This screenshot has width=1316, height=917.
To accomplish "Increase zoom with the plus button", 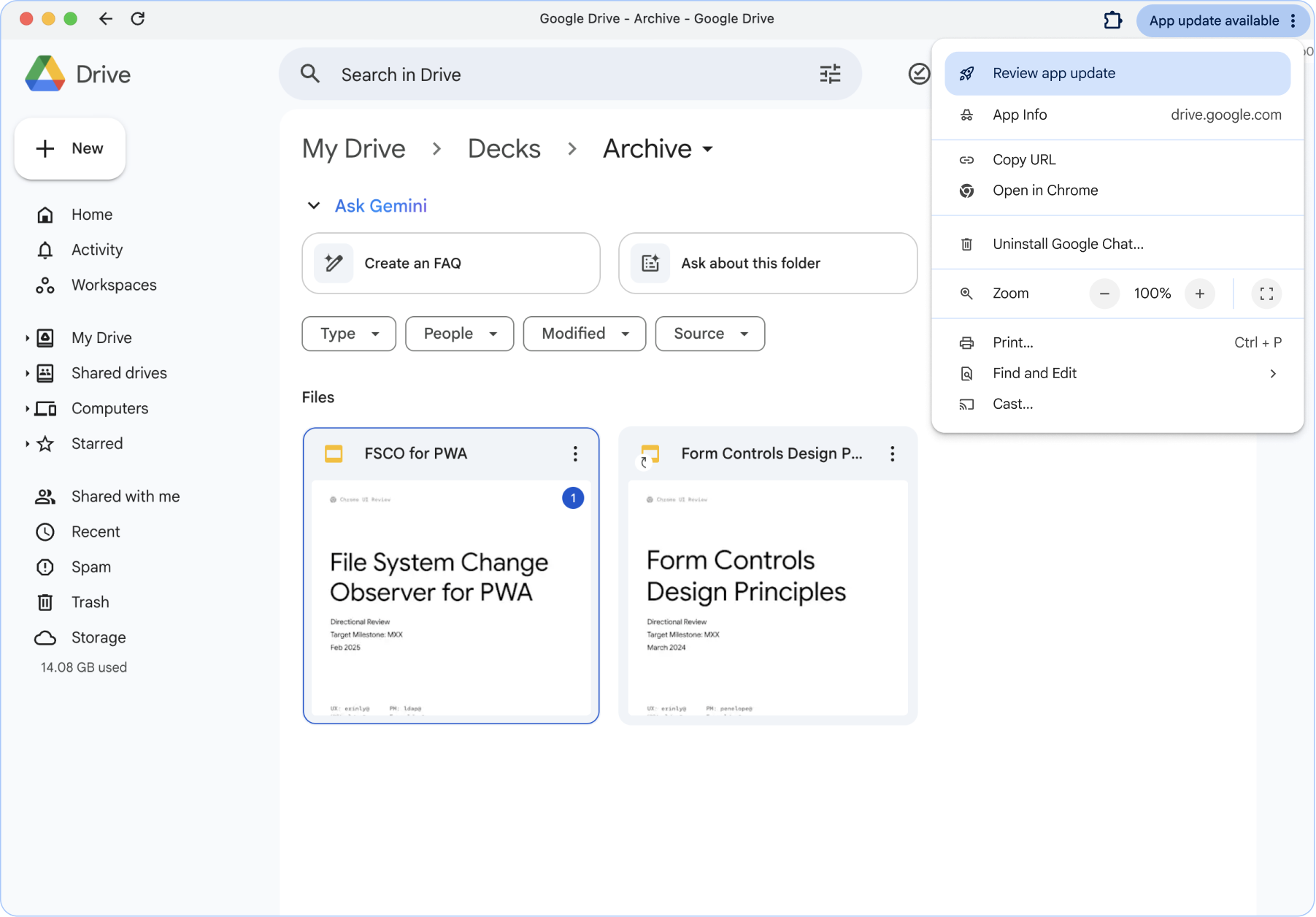I will coord(1199,293).
